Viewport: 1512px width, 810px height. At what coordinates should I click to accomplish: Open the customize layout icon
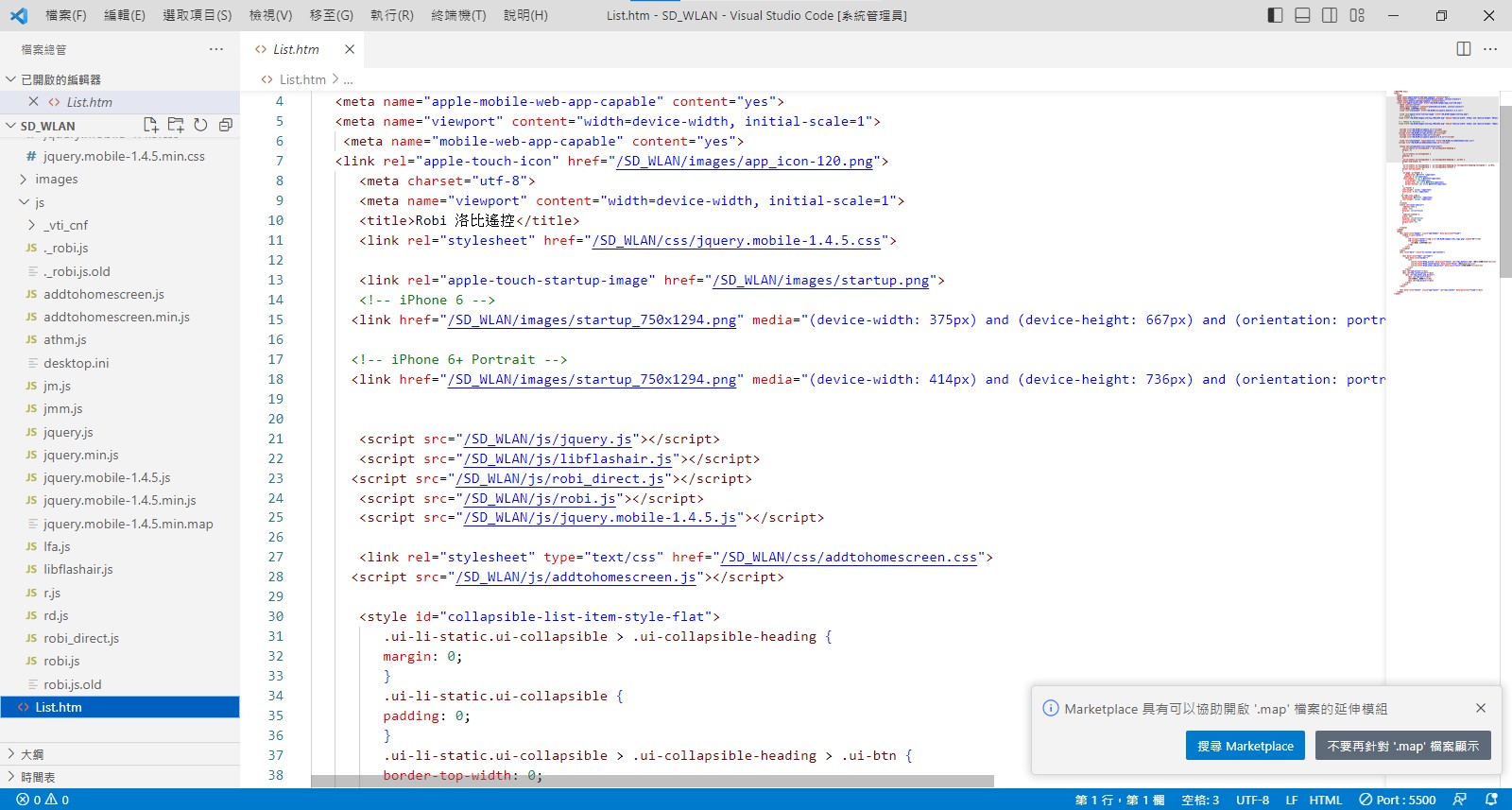(x=1357, y=15)
